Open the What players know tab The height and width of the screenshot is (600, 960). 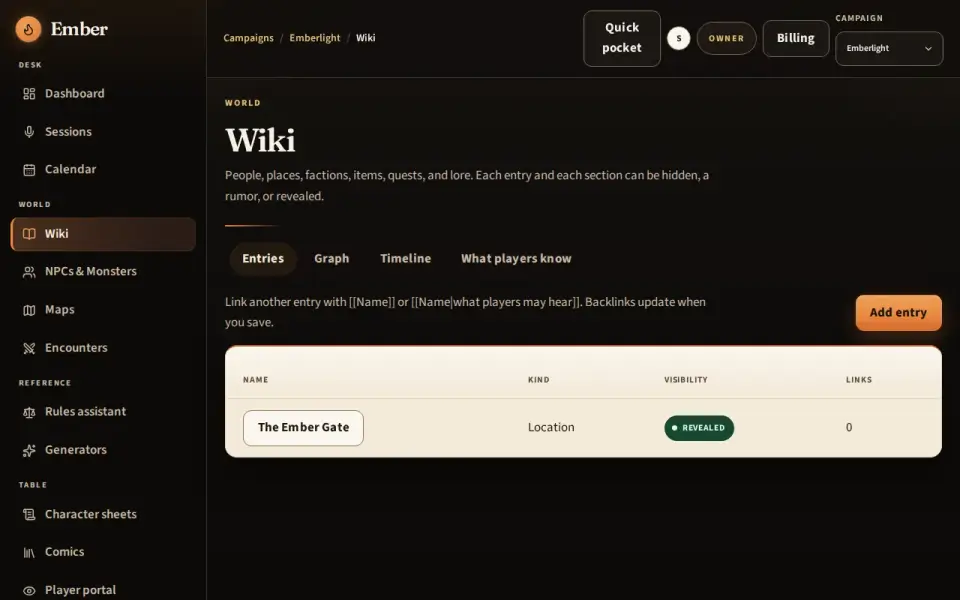516,258
